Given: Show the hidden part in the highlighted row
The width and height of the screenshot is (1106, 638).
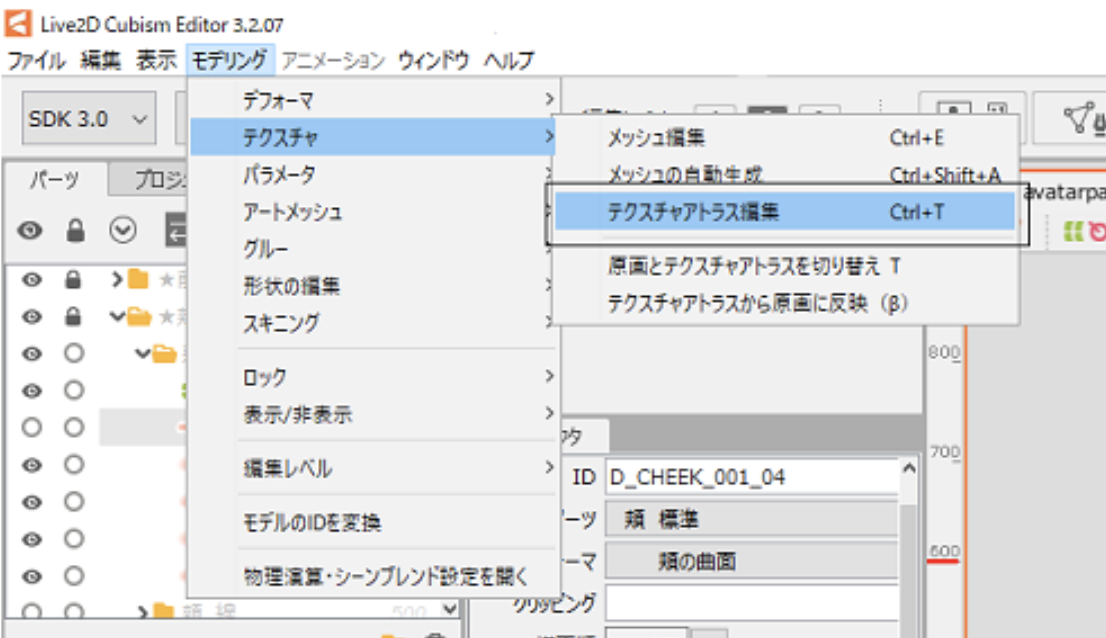Looking at the screenshot, I should (x=31, y=428).
